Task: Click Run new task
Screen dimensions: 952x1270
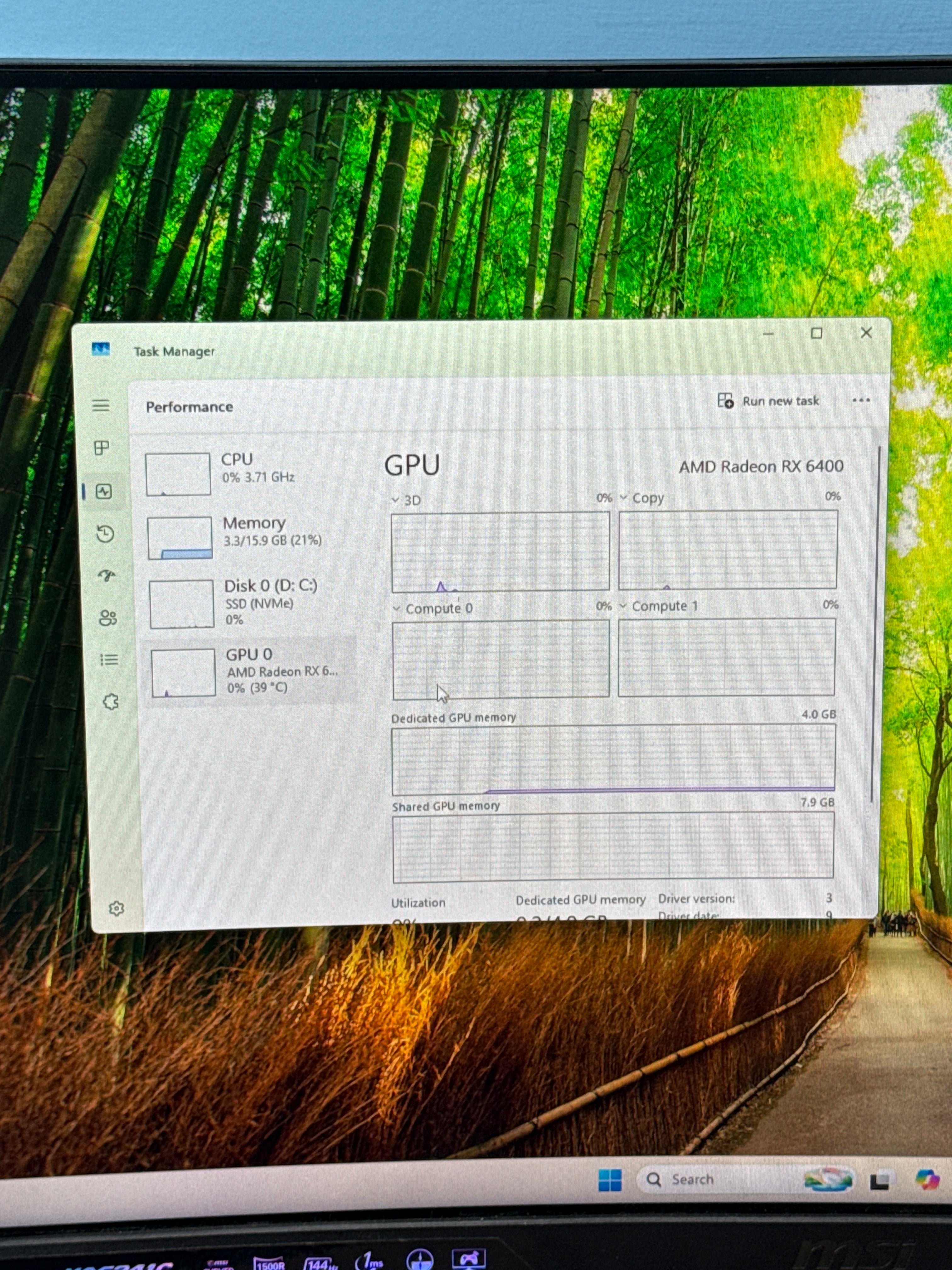Action: coord(768,401)
